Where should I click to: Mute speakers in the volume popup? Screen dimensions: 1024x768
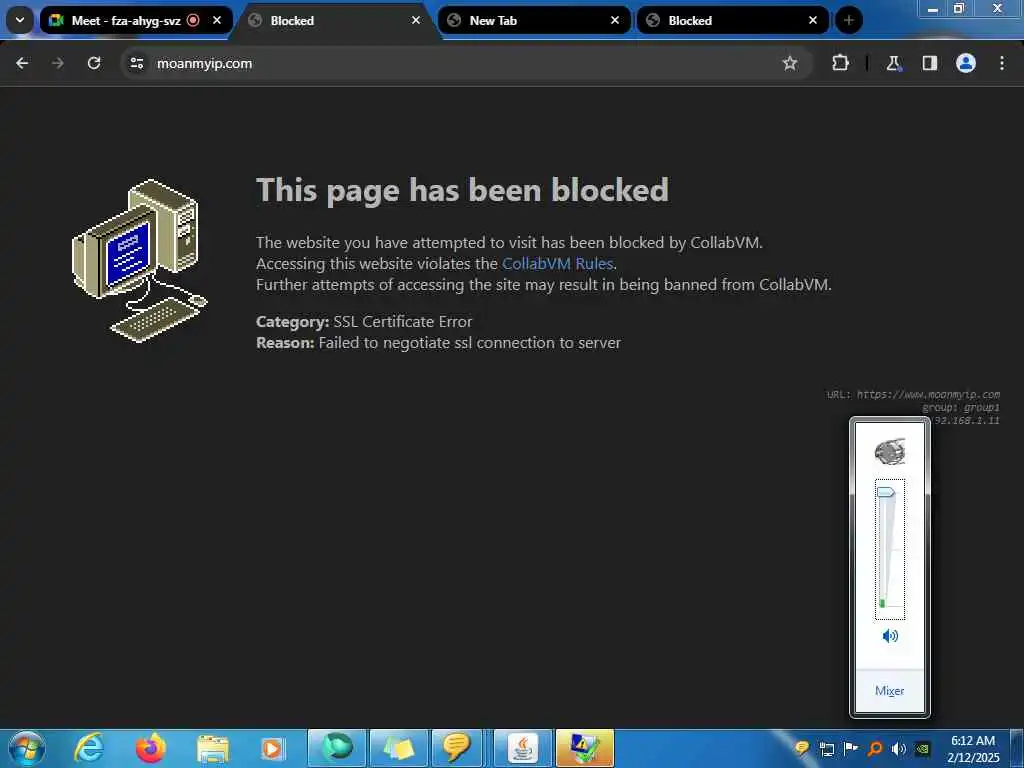point(889,635)
